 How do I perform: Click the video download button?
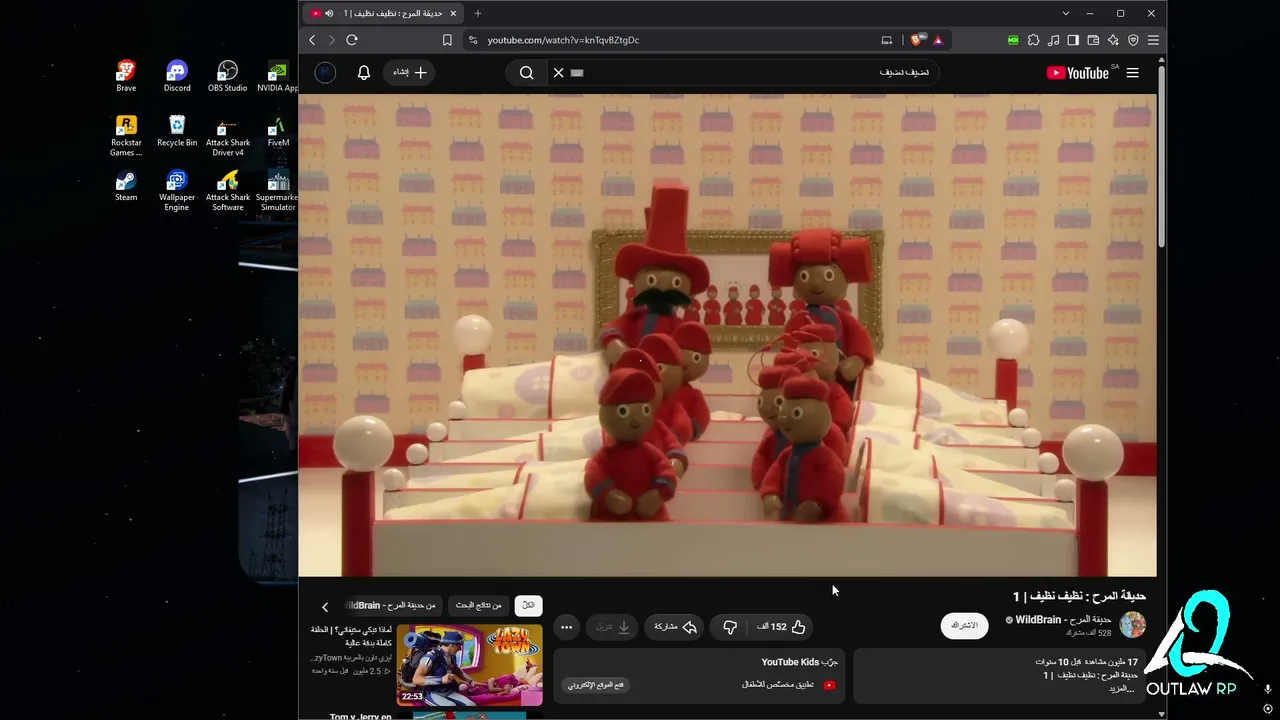coord(612,627)
